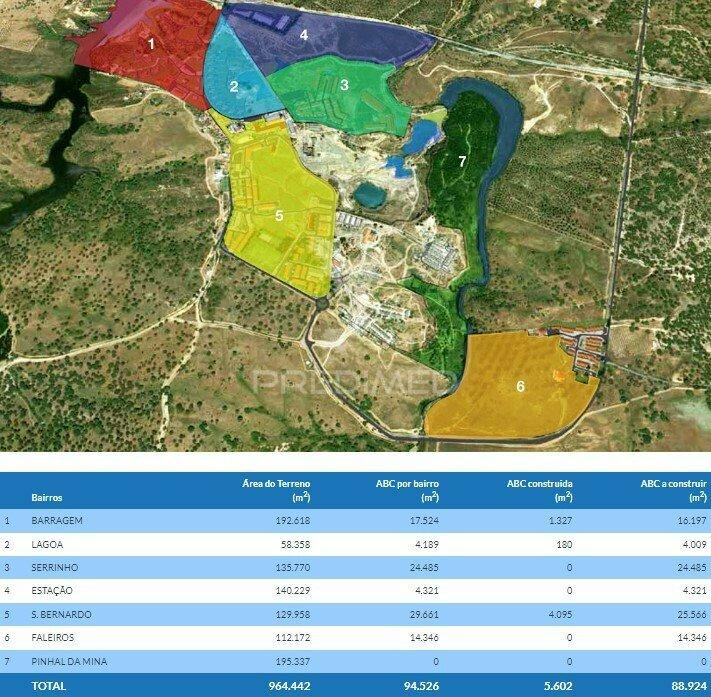Select the orange zone numbered 6
Viewport: 711px width, 697px height.
click(520, 386)
